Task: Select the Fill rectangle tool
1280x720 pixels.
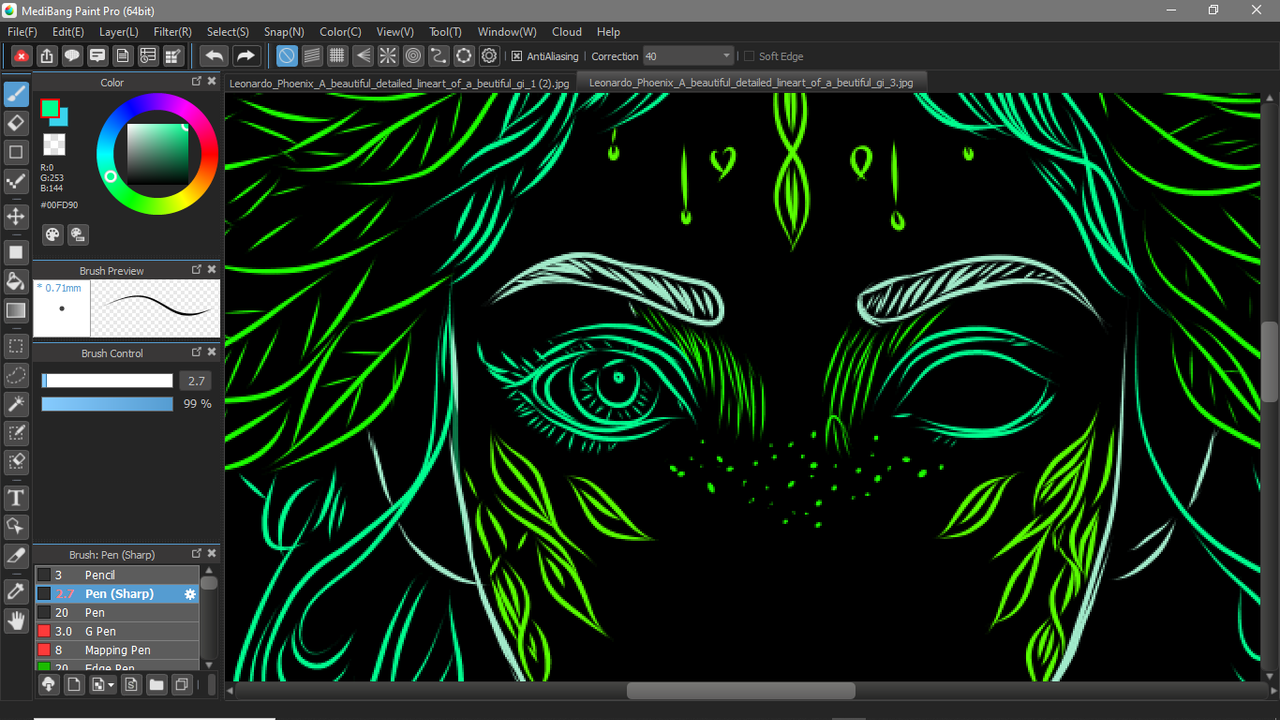Action: click(16, 252)
